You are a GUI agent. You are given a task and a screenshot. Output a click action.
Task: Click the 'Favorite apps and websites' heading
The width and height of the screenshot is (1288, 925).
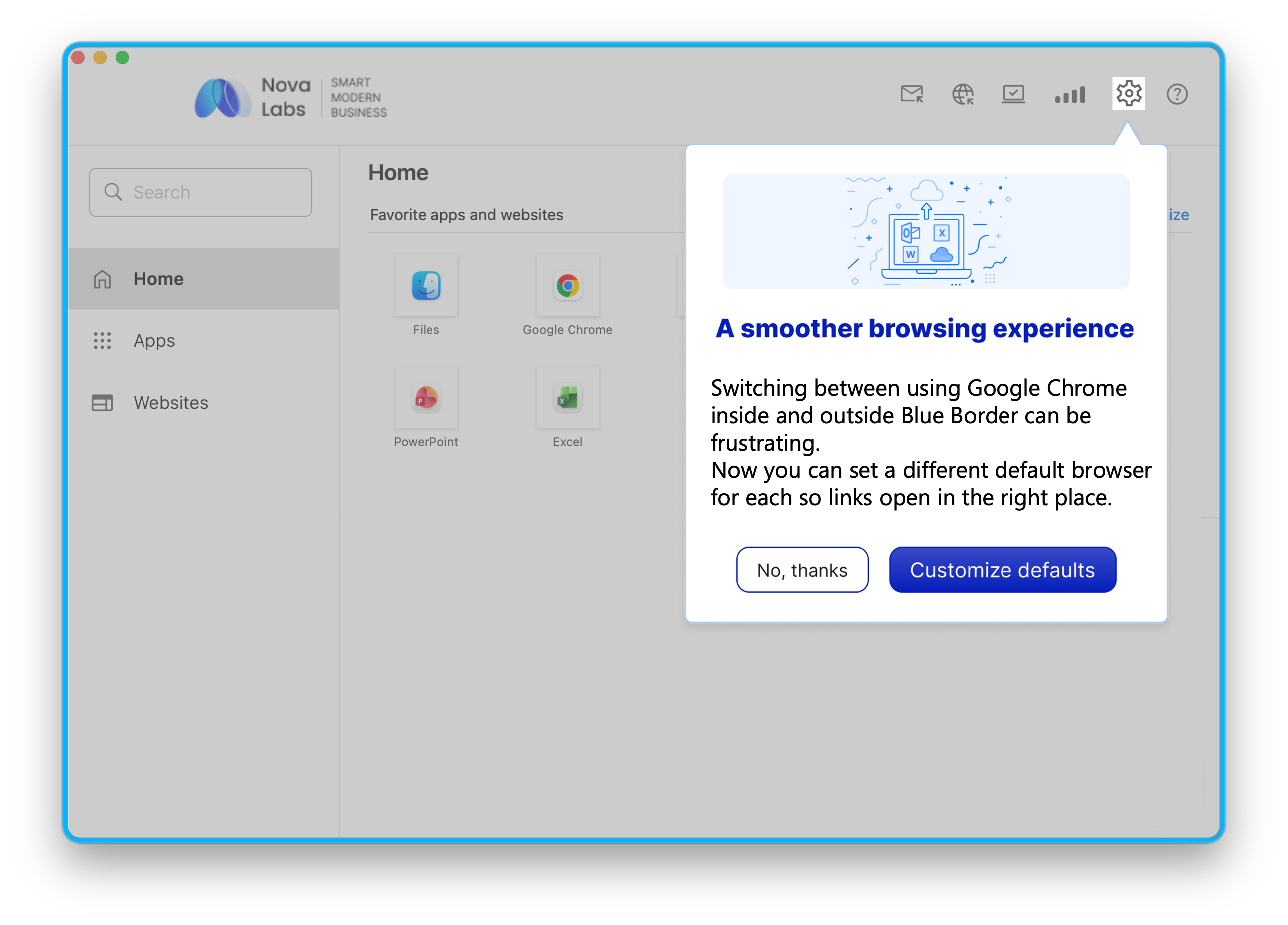466,215
